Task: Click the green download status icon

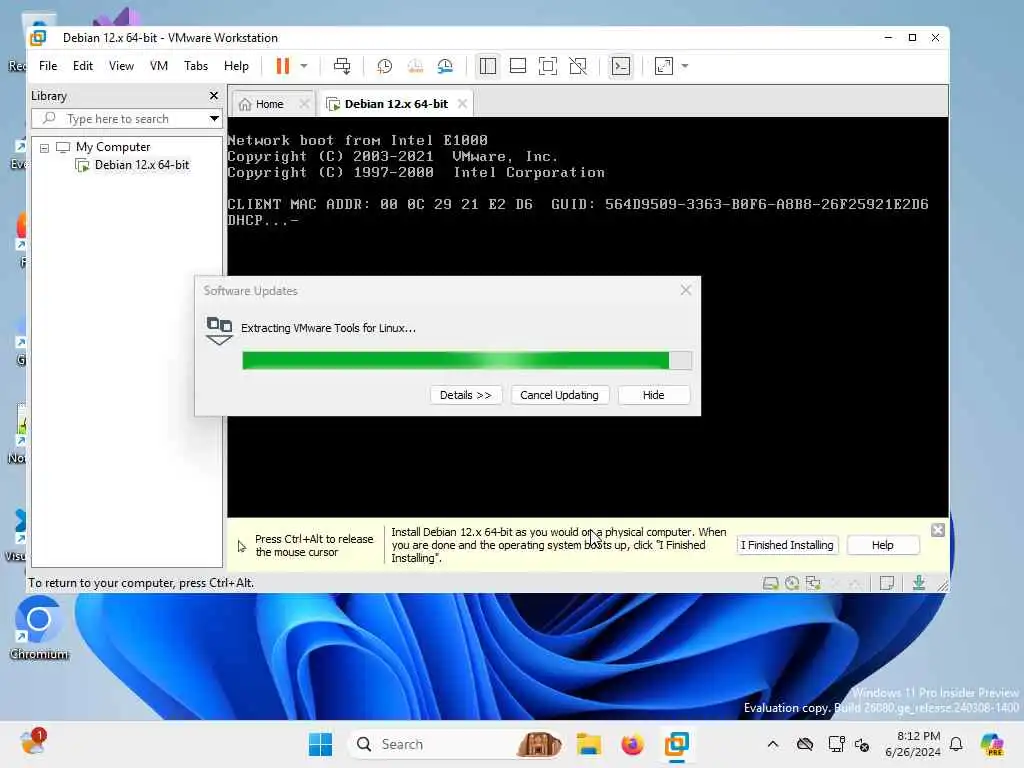Action: (919, 583)
